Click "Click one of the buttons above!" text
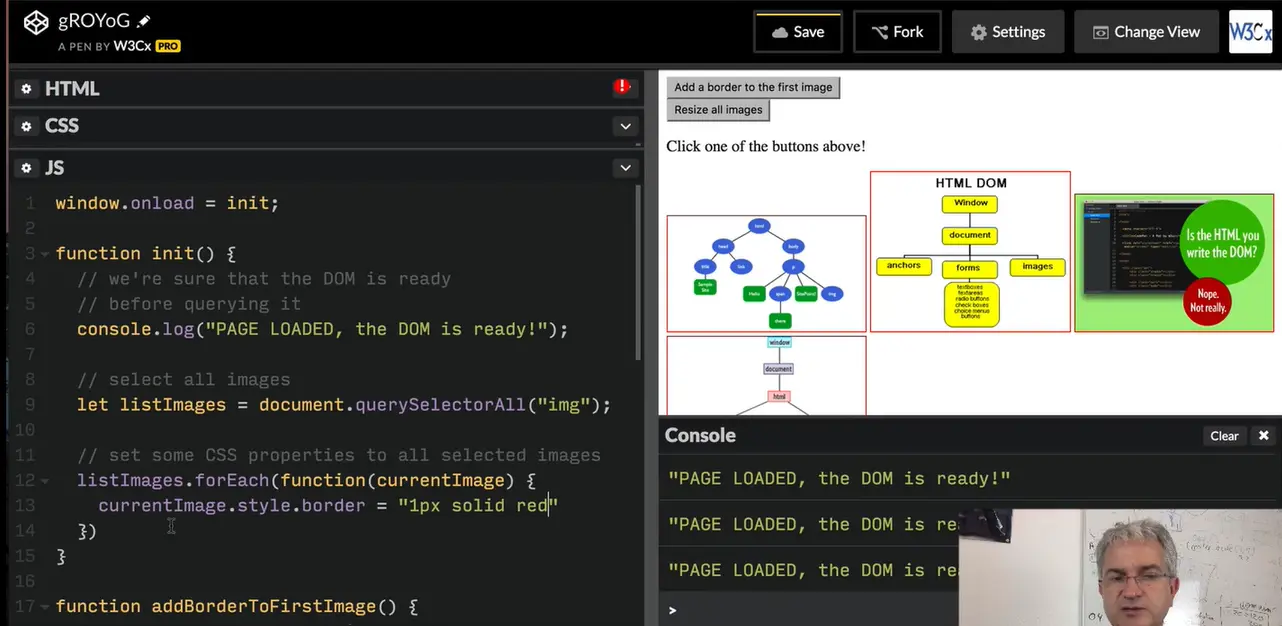1282x626 pixels. [x=766, y=146]
